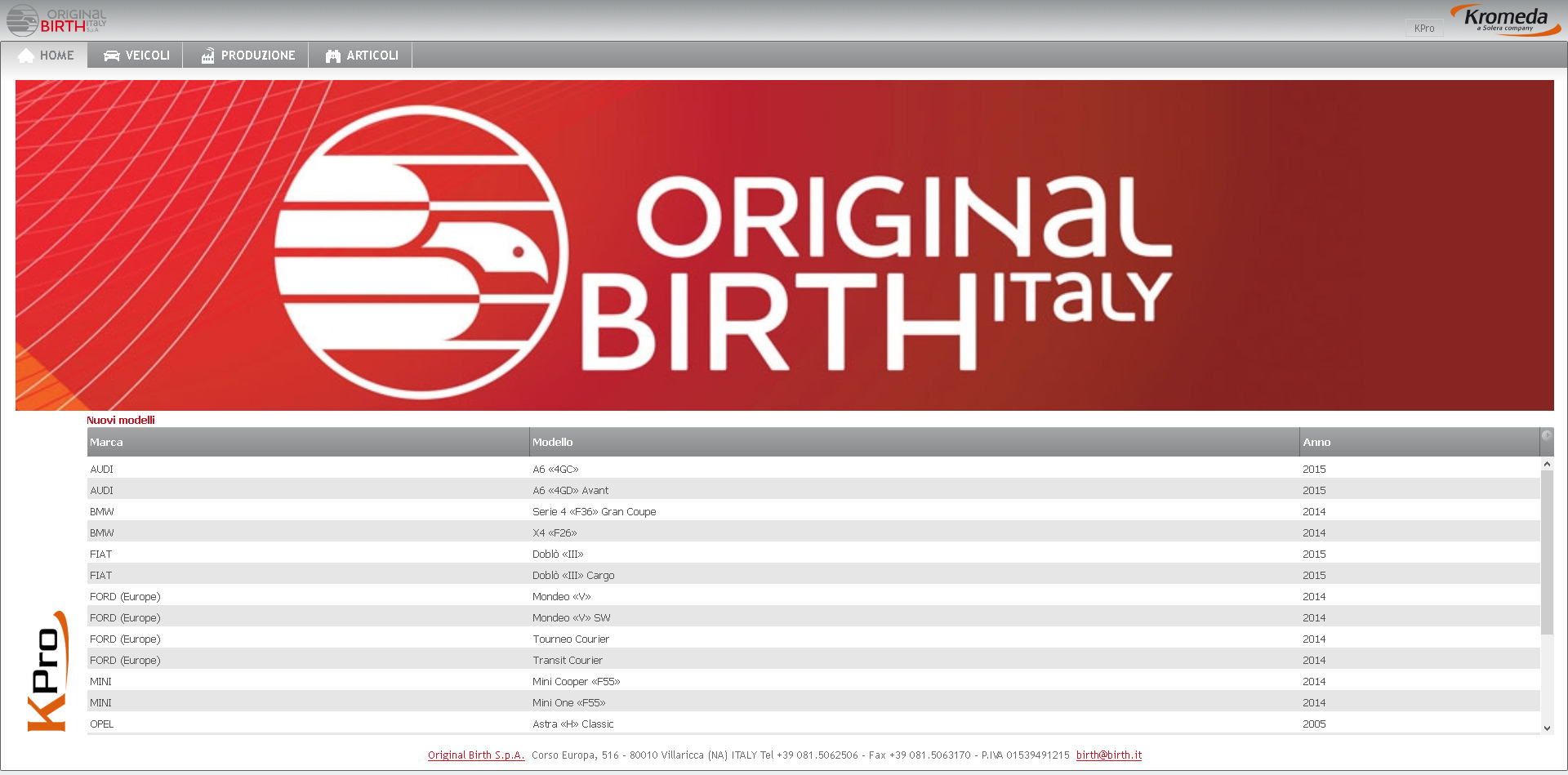The image size is (1568, 775).
Task: Select the X4 «F26» row
Action: (x=813, y=532)
